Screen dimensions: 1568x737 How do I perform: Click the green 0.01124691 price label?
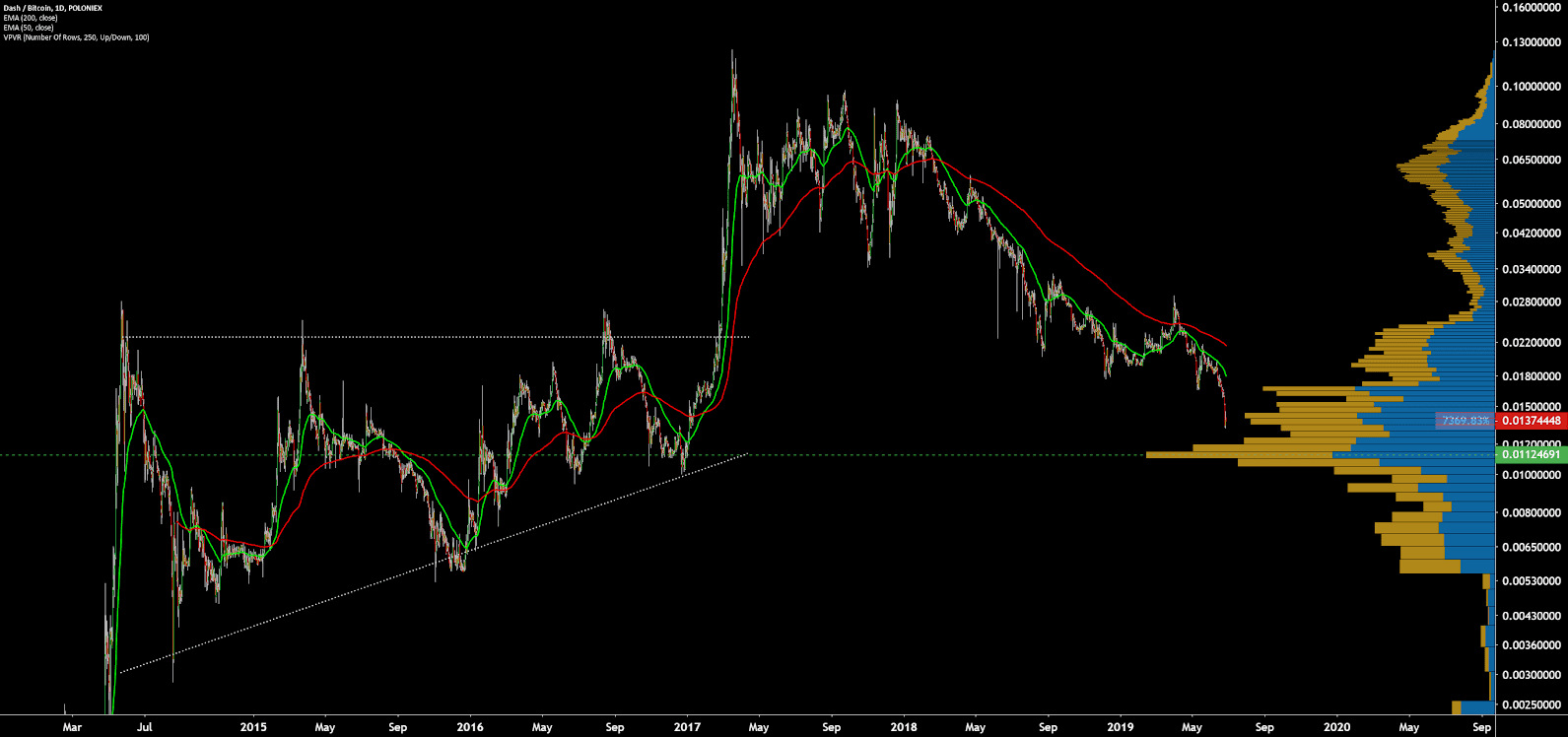pyautogui.click(x=1531, y=455)
